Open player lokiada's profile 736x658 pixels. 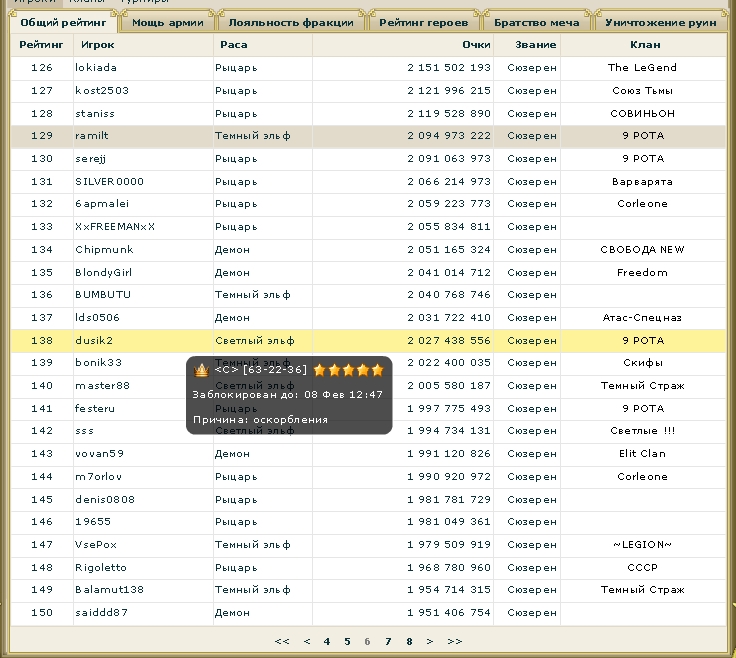point(96,68)
